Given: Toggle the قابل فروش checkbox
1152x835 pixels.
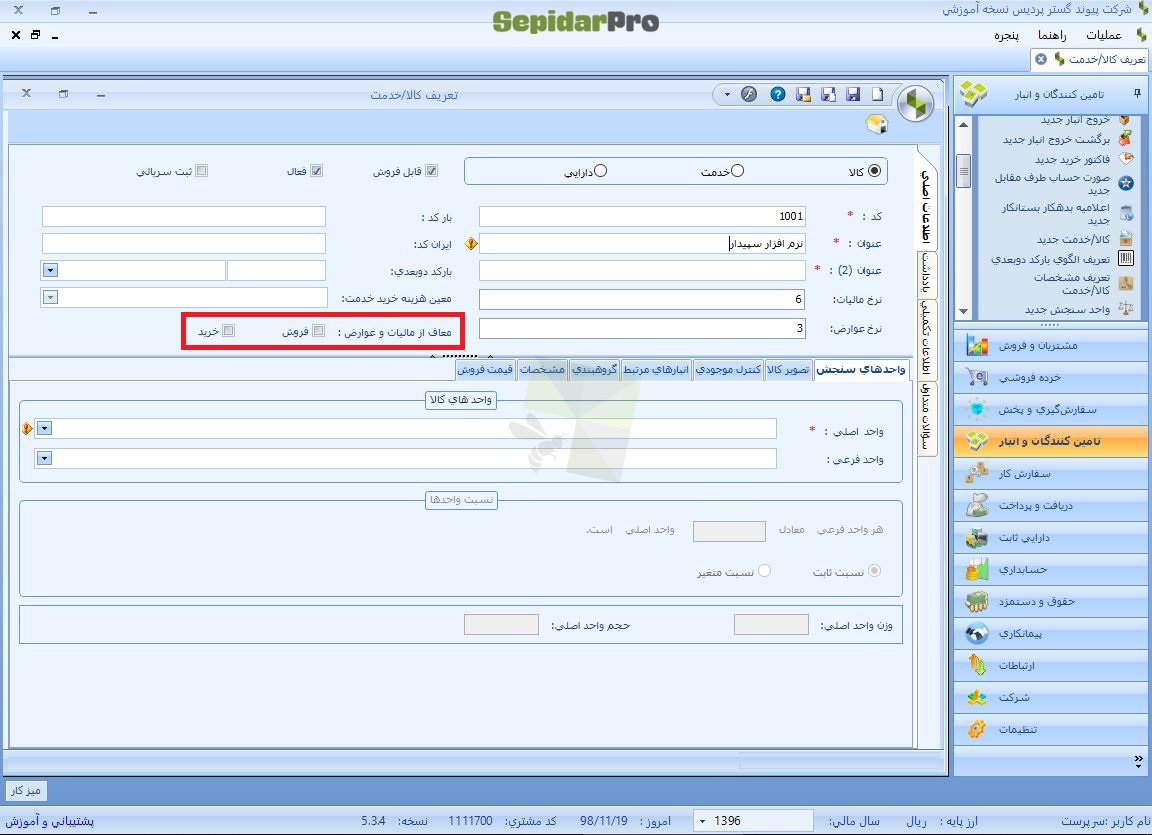Looking at the screenshot, I should coord(432,170).
